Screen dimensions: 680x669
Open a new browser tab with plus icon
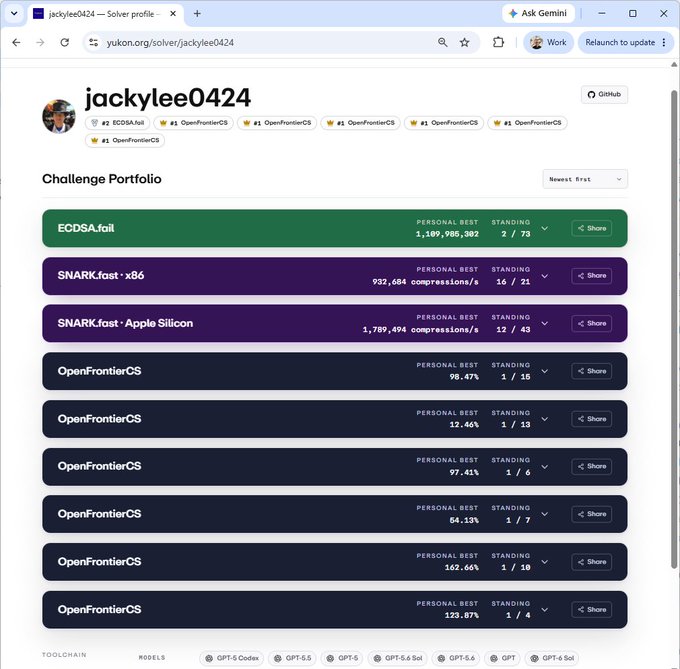coord(197,14)
